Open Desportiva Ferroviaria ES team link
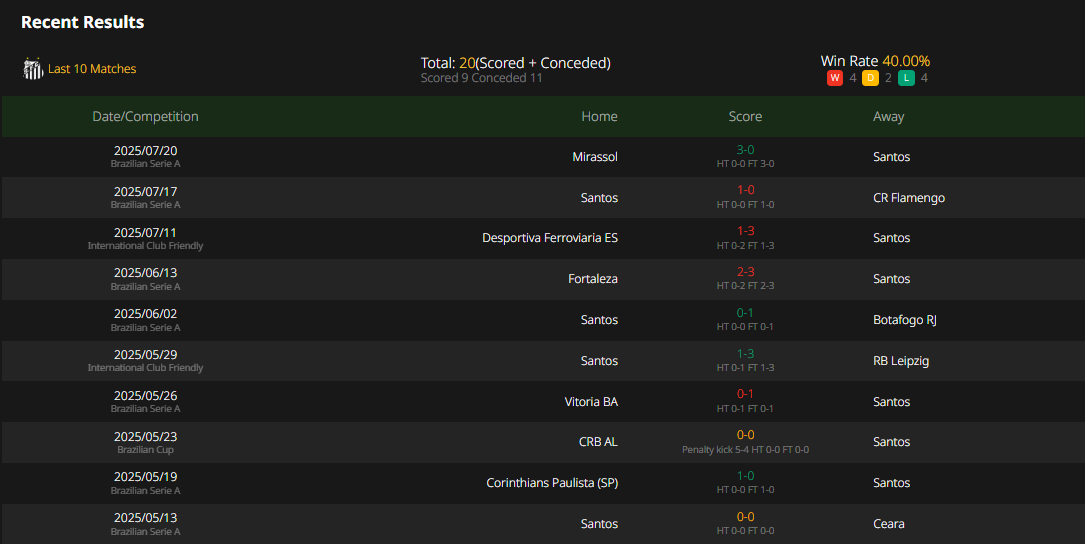1085x544 pixels. click(550, 237)
